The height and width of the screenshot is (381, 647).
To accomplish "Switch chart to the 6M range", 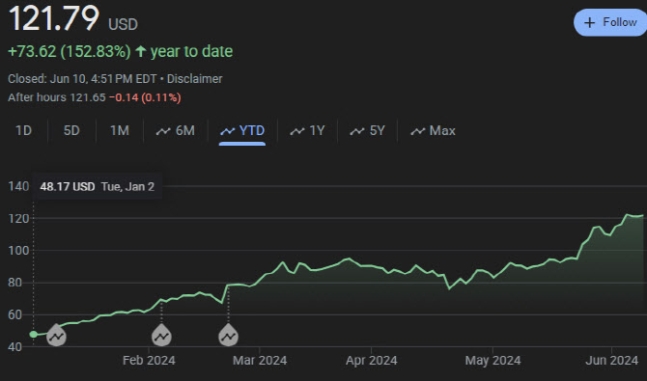I will tap(175, 130).
